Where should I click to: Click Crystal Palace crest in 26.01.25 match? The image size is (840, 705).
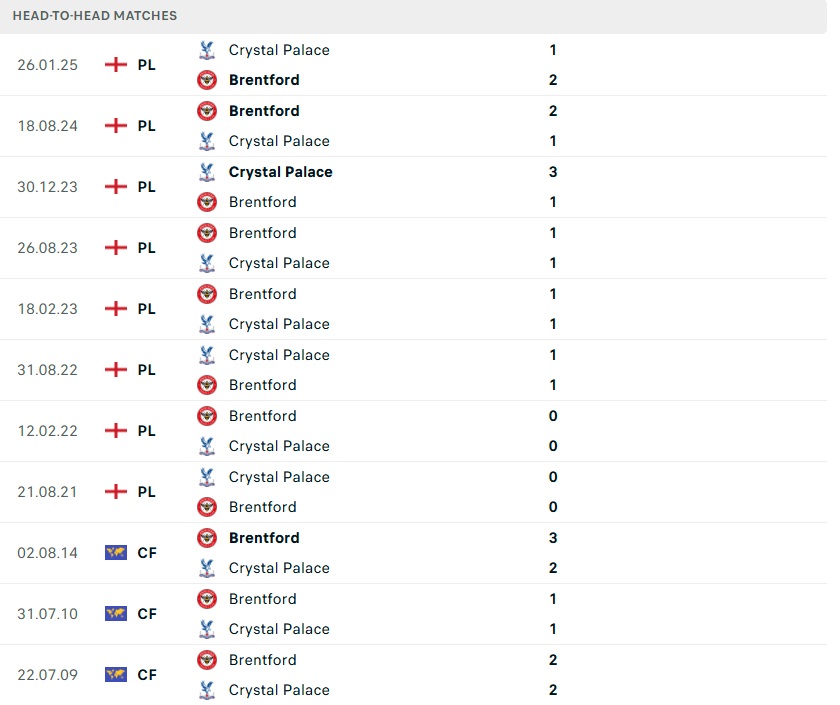tap(207, 50)
